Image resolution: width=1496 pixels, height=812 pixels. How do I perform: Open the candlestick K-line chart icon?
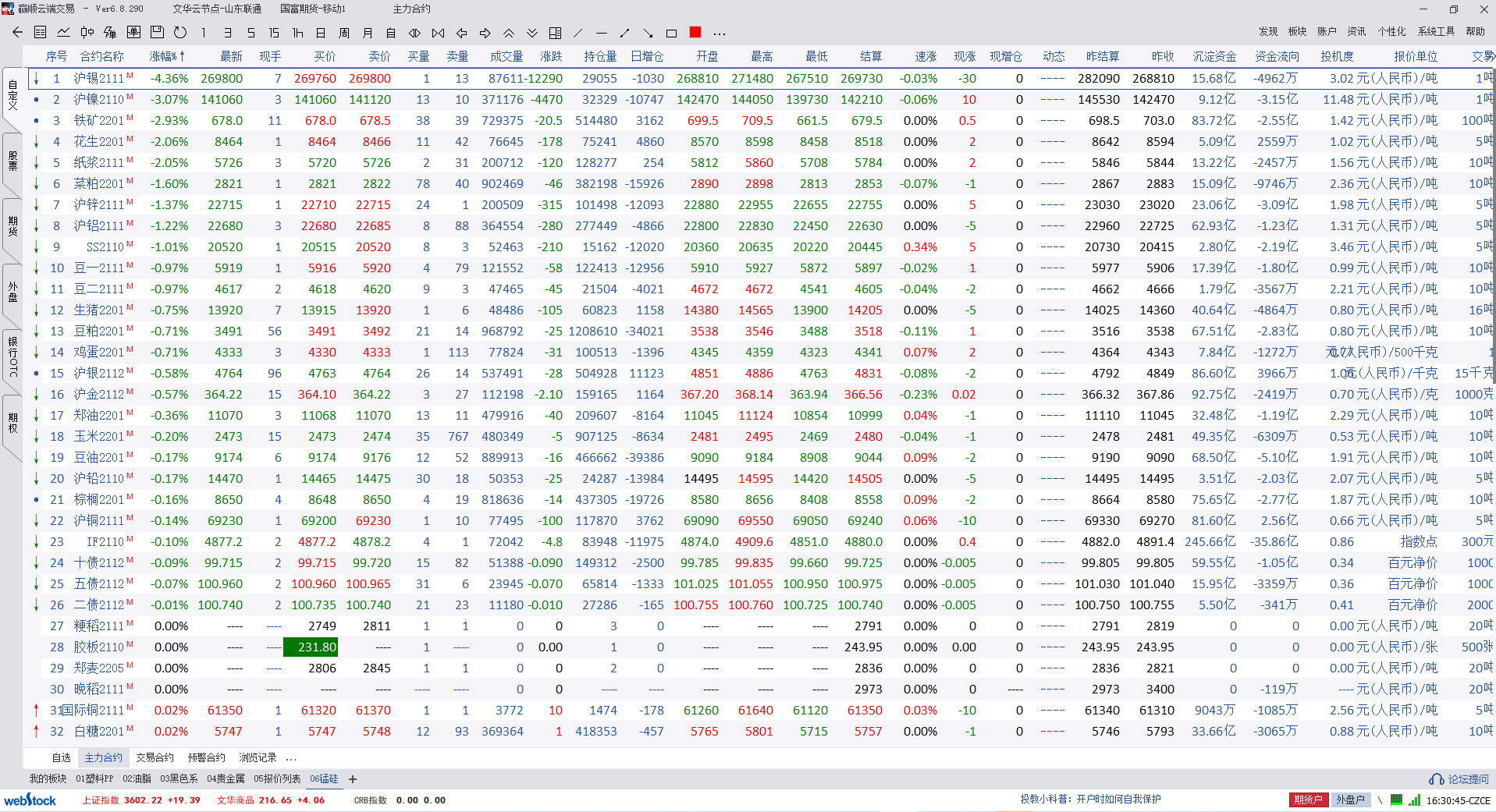(x=87, y=33)
